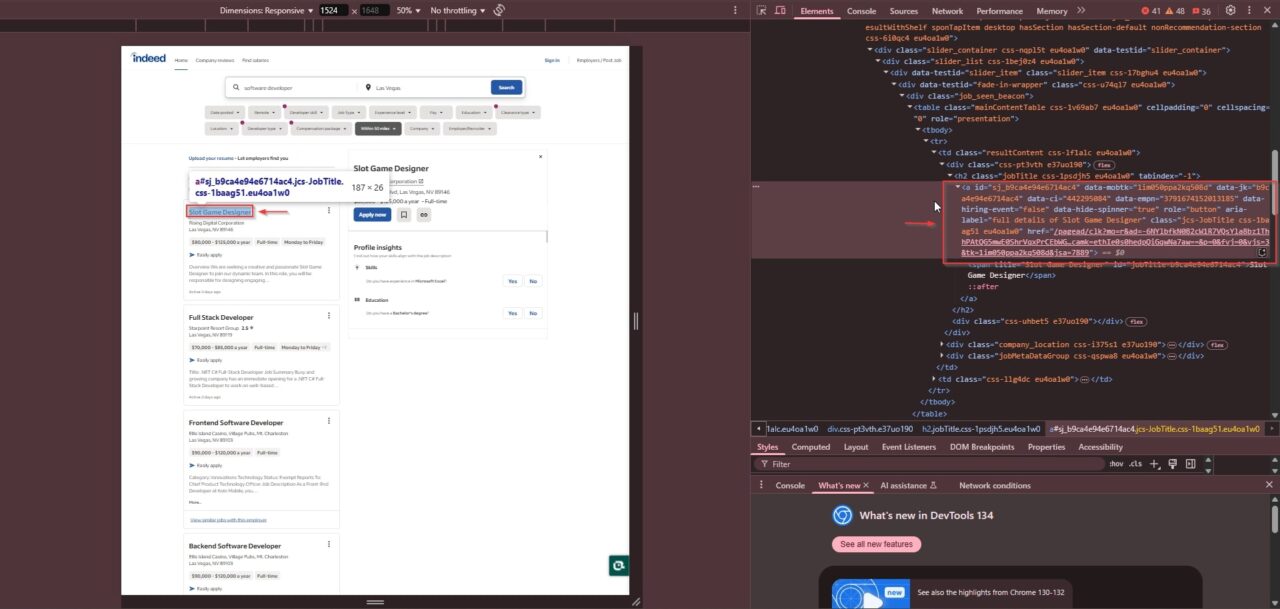Click the Sign in link

(x=552, y=60)
